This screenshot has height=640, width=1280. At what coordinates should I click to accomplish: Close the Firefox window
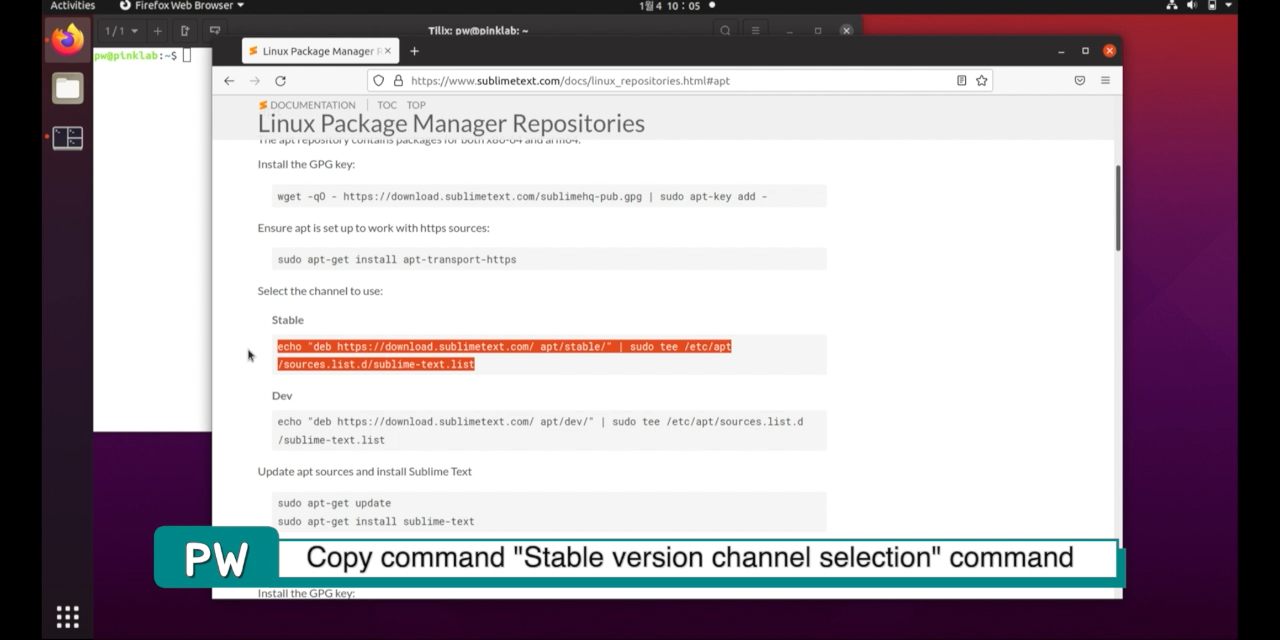1109,51
